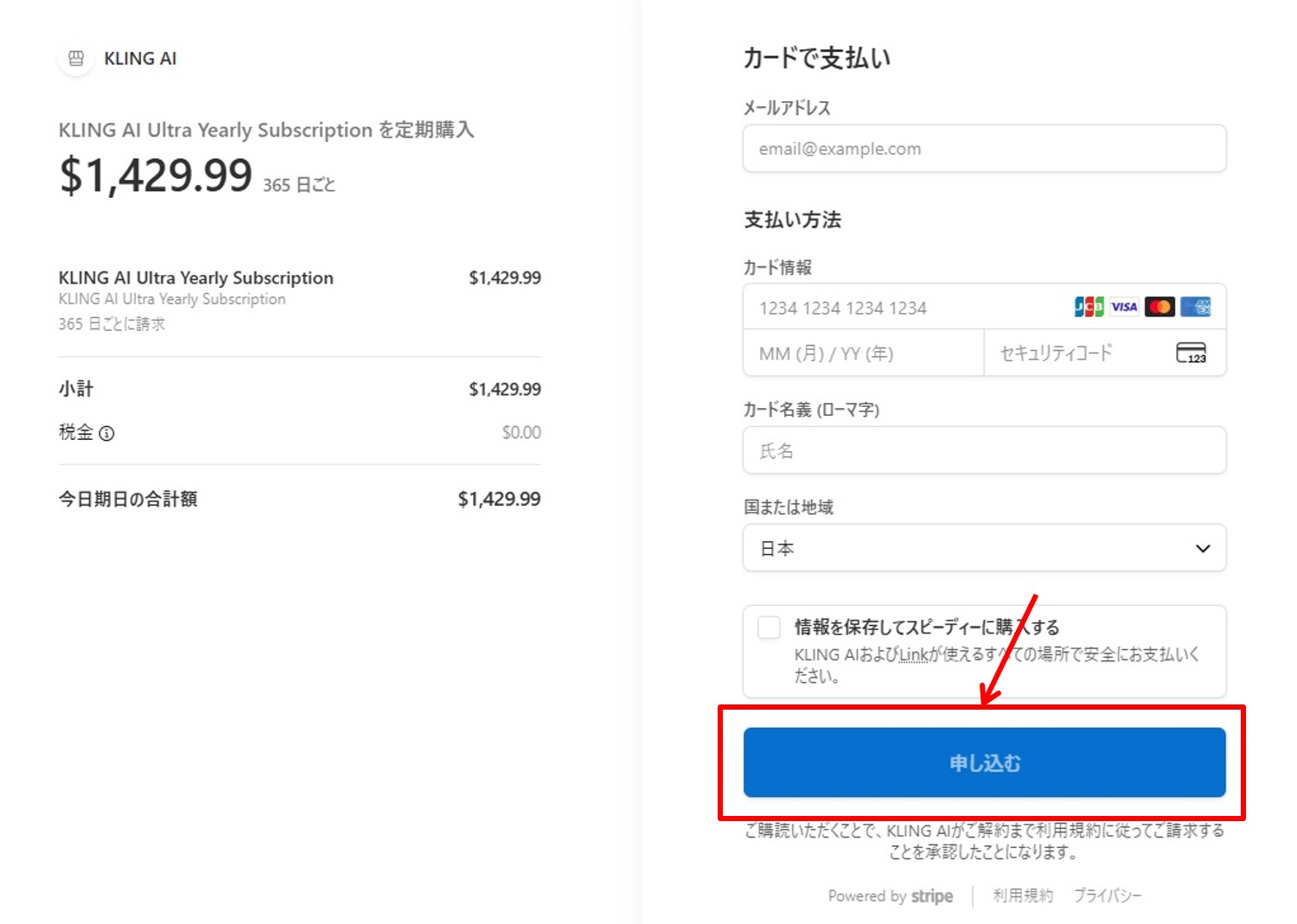Click the KLING AI store icon
This screenshot has width=1297, height=924.
click(x=76, y=59)
